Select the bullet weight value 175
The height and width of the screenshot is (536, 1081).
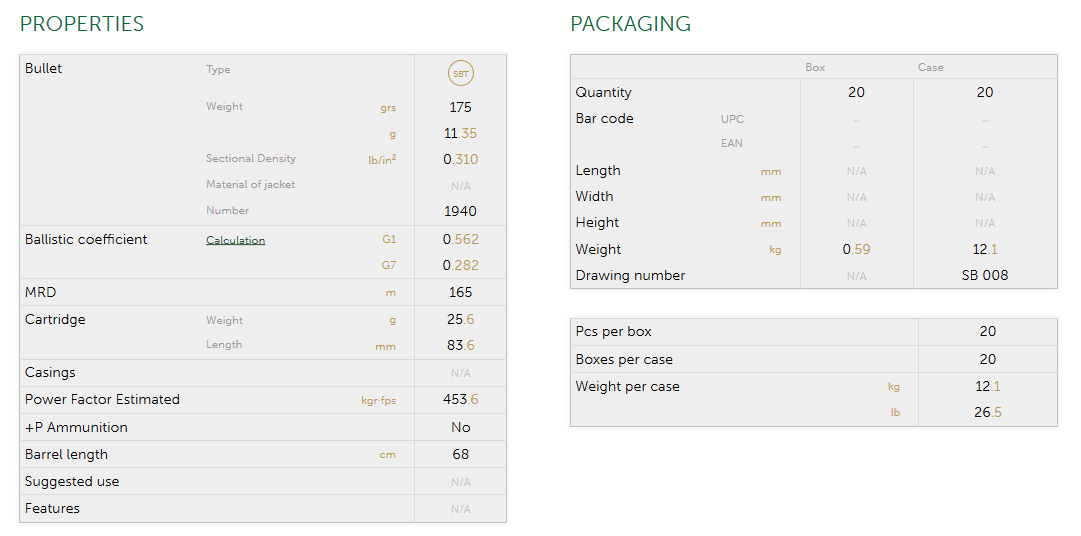(460, 107)
